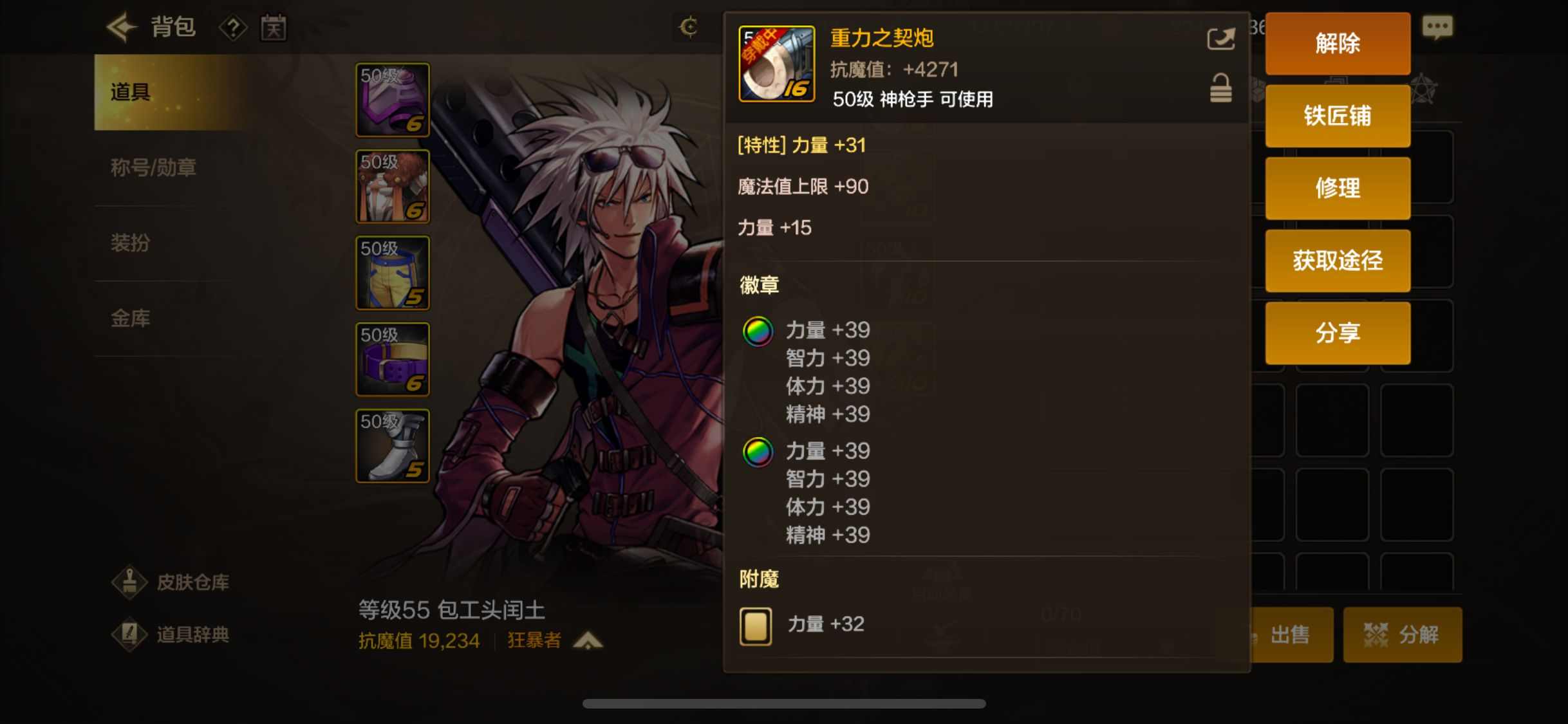Screen dimensions: 1568x724
Task: Expand the 狂暴者 upward chevron
Action: (x=588, y=640)
